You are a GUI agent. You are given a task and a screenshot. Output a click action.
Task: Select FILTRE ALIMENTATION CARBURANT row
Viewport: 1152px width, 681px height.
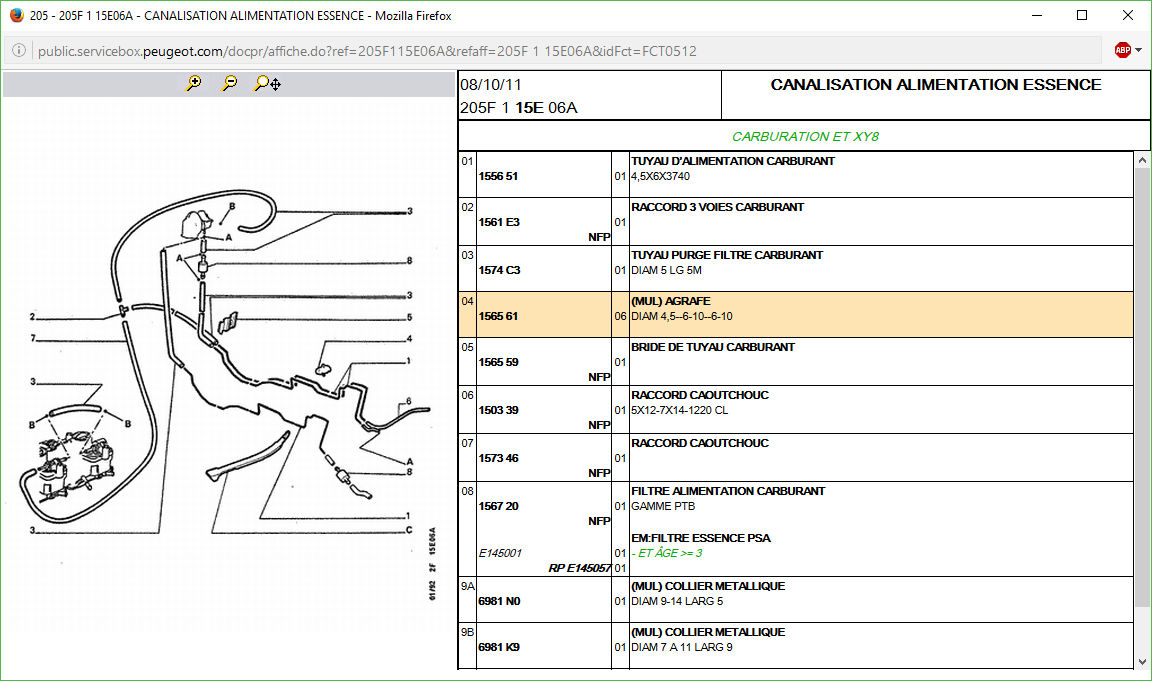pos(728,491)
